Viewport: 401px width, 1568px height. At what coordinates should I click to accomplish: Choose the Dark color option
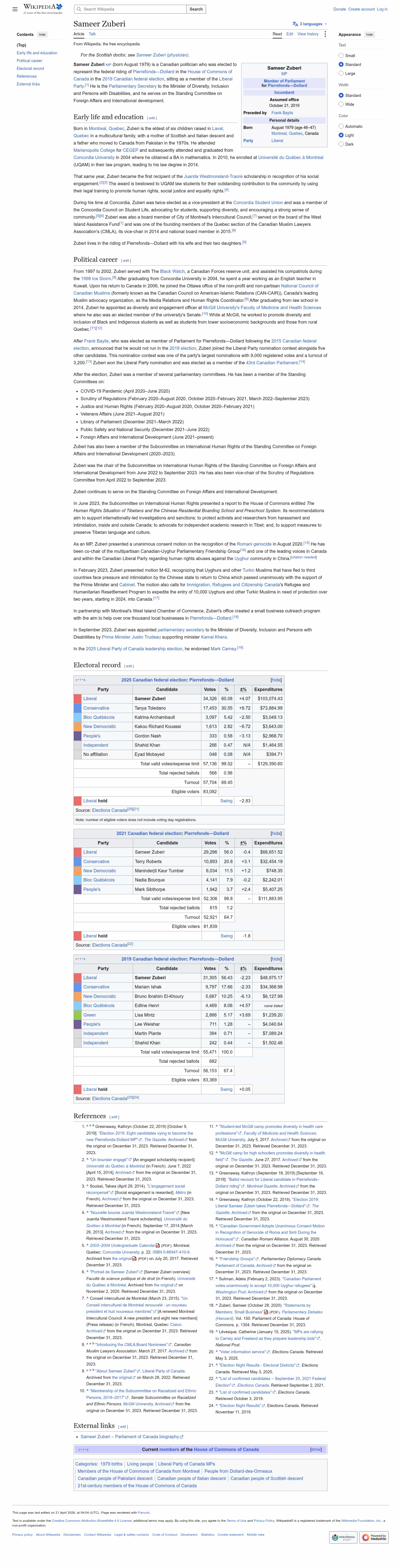click(341, 144)
